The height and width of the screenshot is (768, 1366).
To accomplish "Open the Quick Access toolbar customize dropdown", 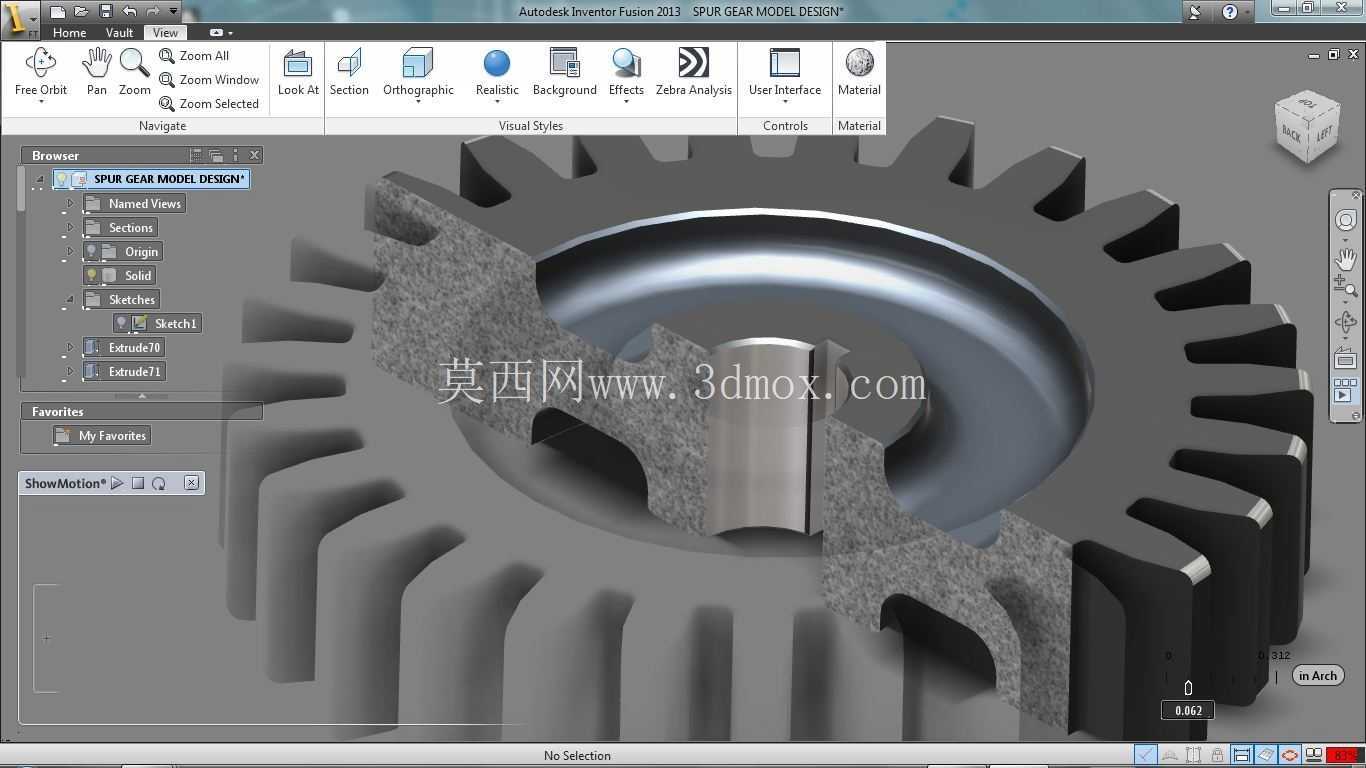I will (173, 11).
